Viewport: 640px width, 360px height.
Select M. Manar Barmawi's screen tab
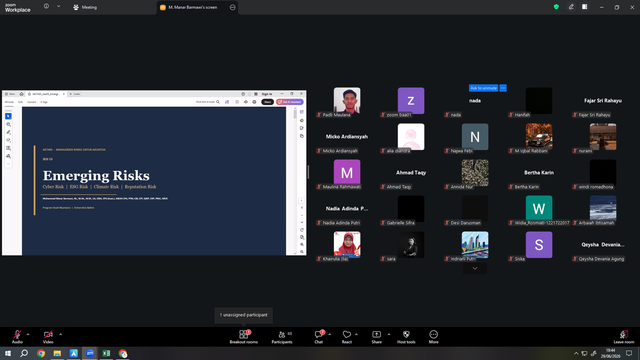[192, 7]
